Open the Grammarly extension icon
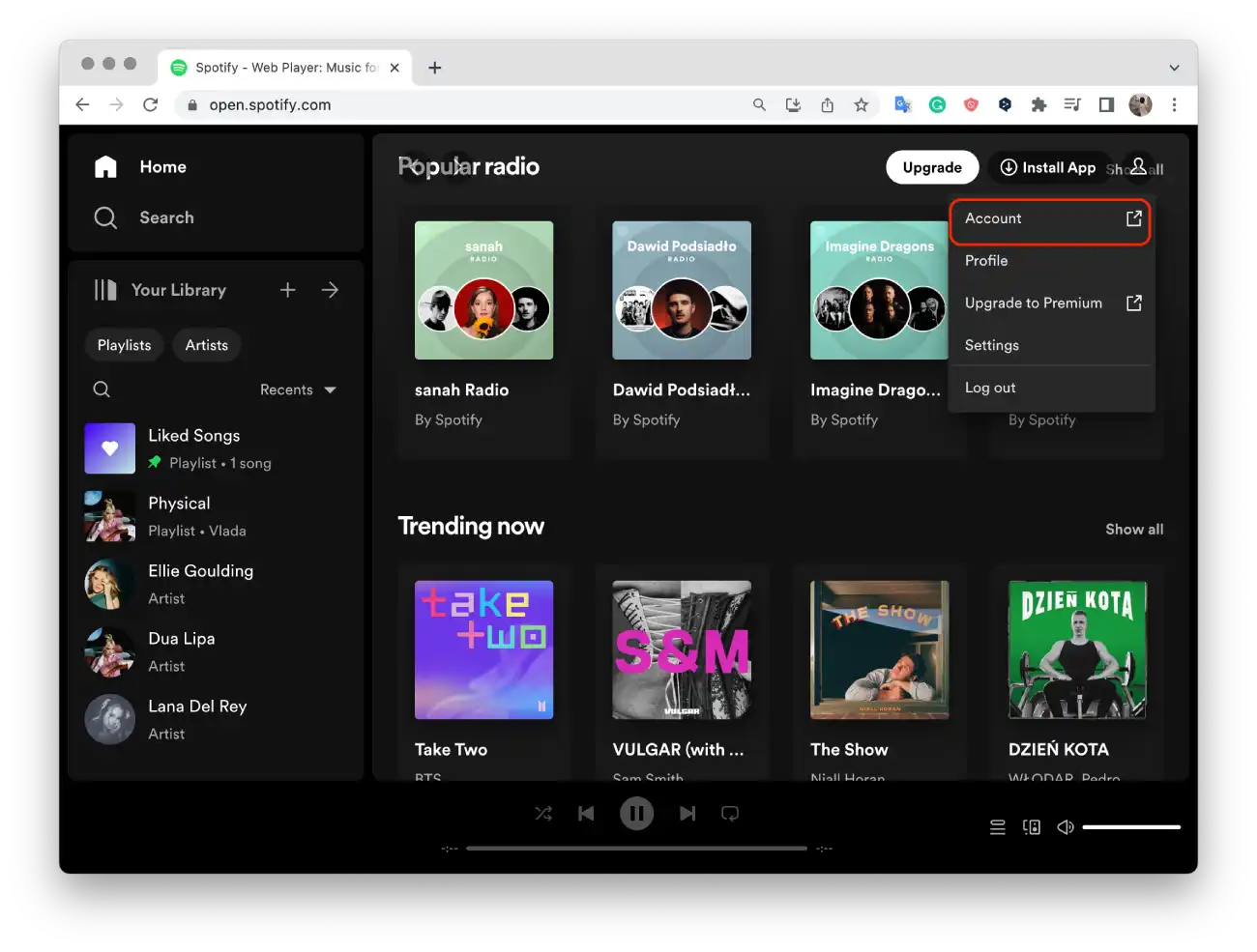This screenshot has width=1257, height=952. point(937,105)
